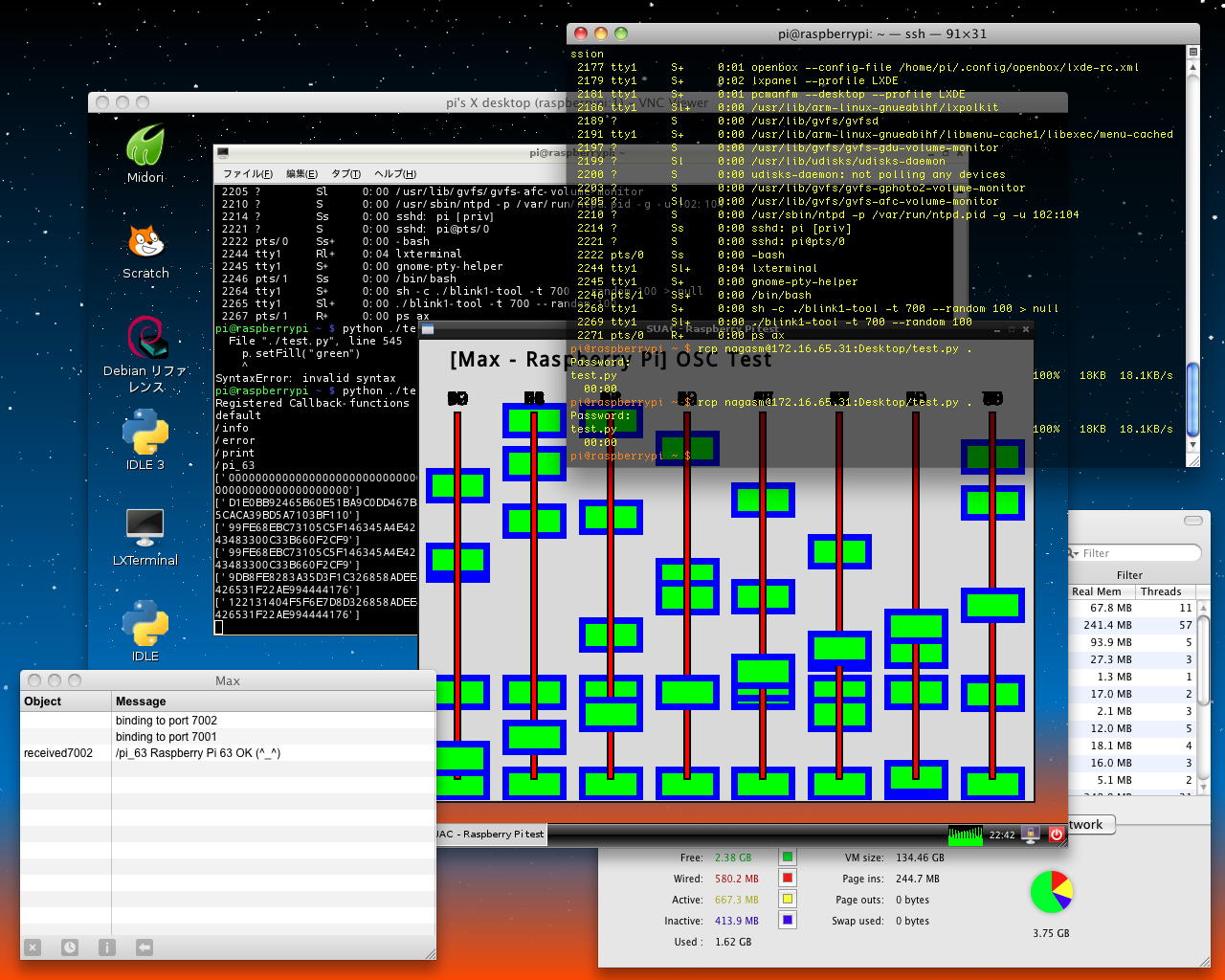Open the ファイル(F) menu in LXTerminal

247,173
